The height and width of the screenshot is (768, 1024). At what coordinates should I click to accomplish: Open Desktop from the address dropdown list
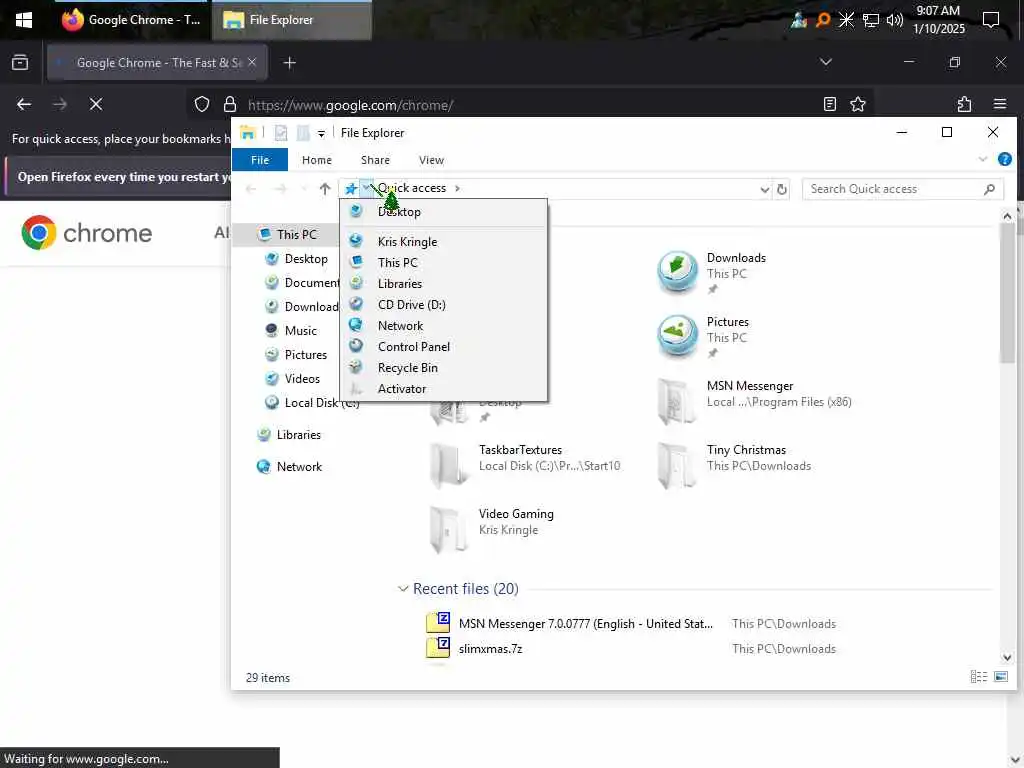click(x=443, y=212)
